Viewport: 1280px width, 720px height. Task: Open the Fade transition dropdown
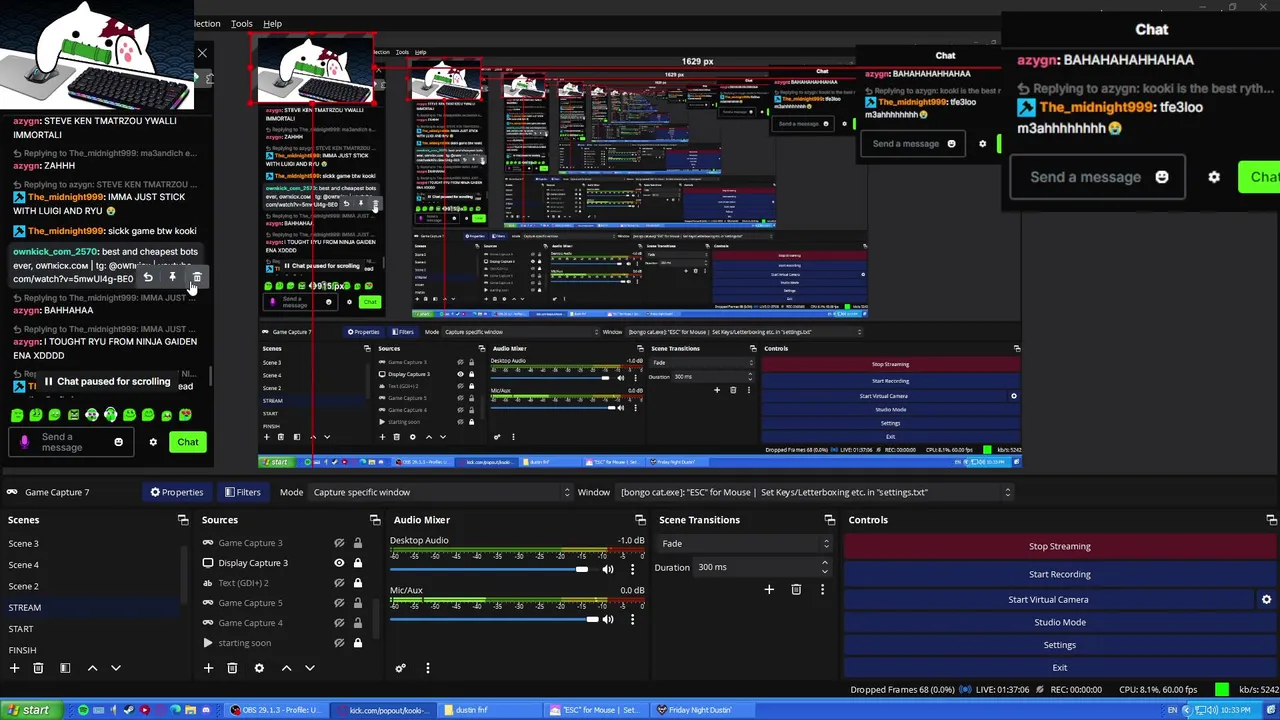pyautogui.click(x=743, y=544)
